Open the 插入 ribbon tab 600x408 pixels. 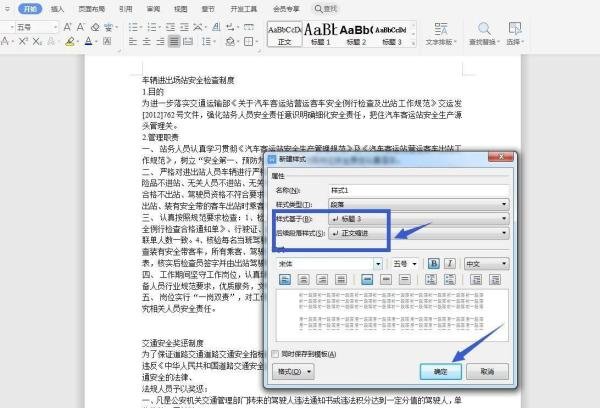click(57, 8)
